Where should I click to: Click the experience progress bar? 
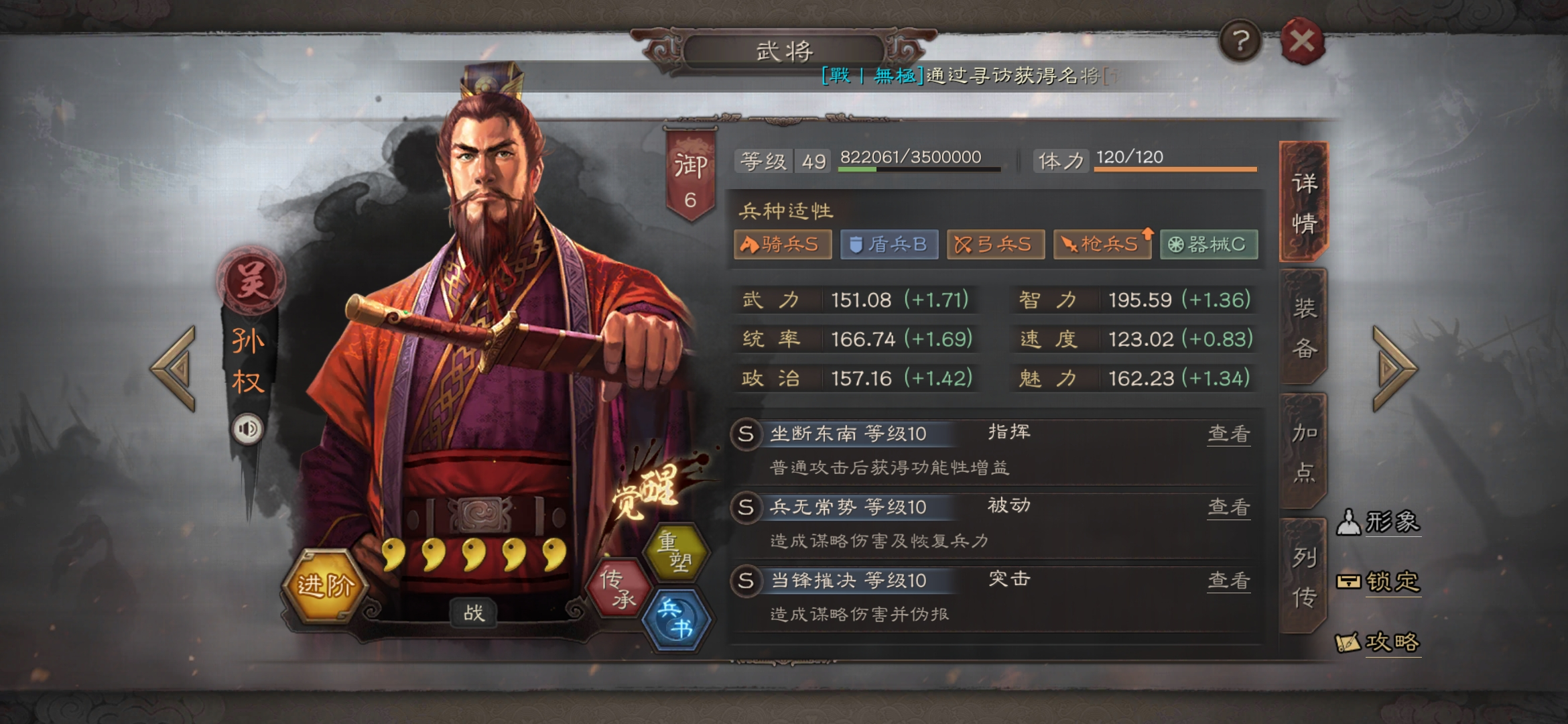click(919, 169)
